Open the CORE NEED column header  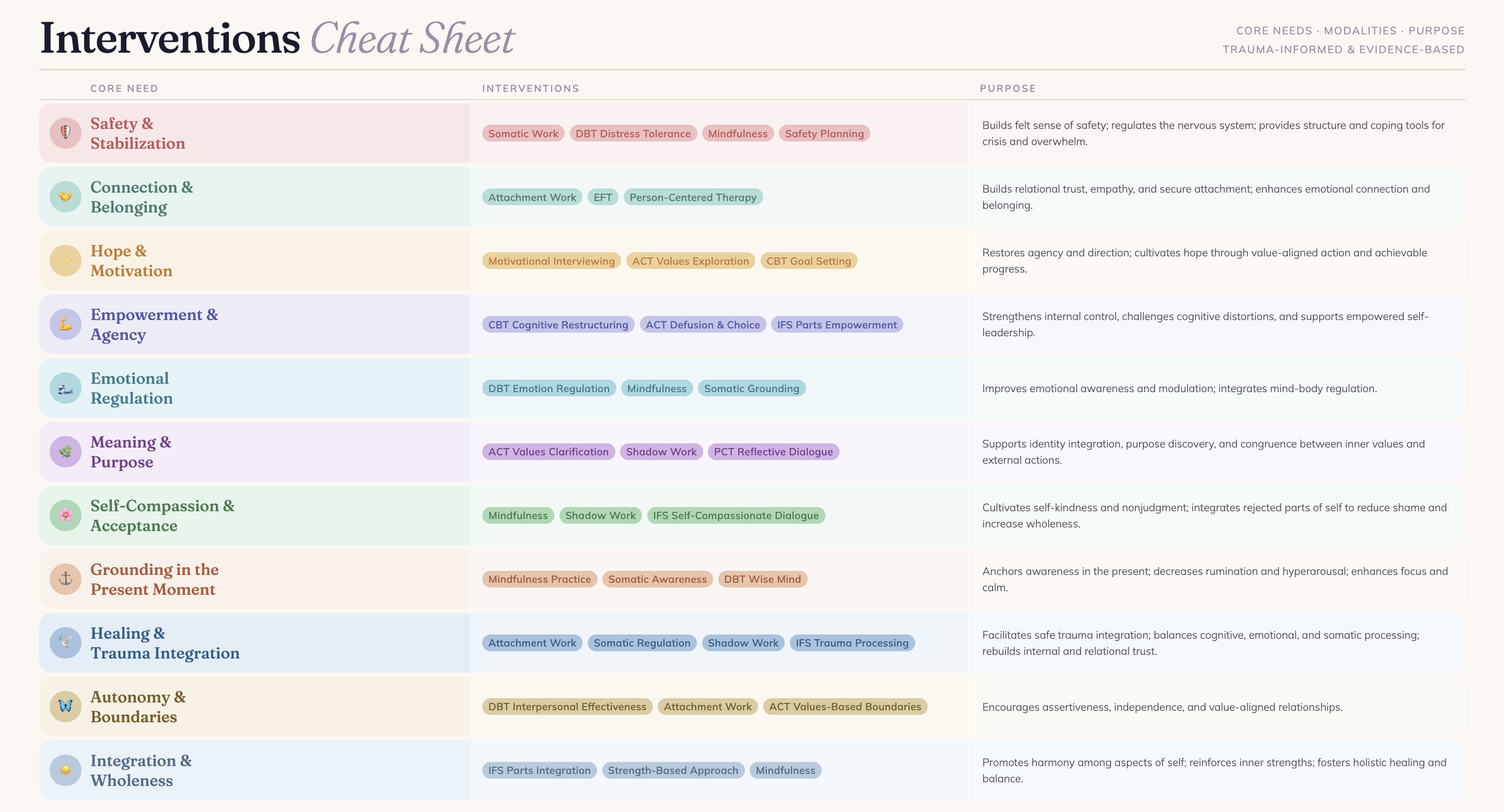[124, 88]
